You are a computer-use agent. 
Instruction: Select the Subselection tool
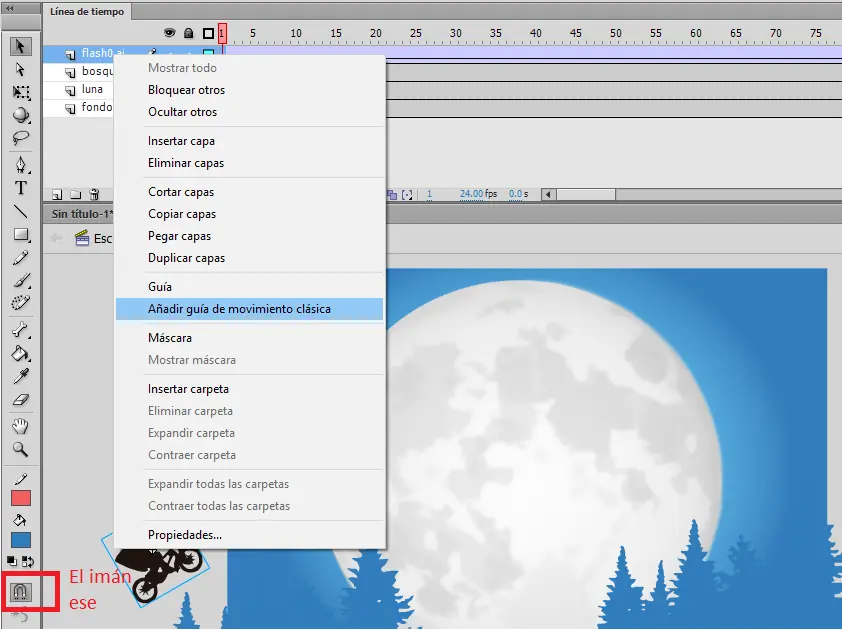pos(20,70)
